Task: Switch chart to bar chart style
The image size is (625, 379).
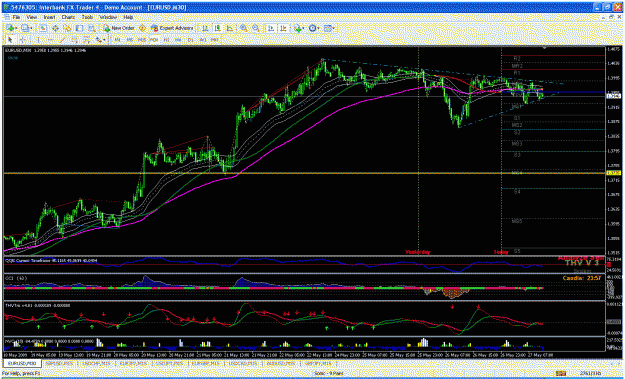Action: pos(205,28)
